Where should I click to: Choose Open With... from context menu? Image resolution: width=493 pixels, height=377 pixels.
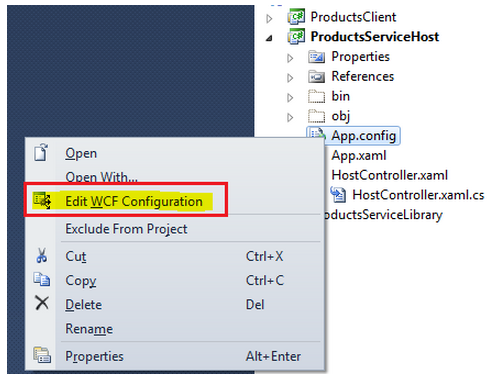[x=101, y=177]
